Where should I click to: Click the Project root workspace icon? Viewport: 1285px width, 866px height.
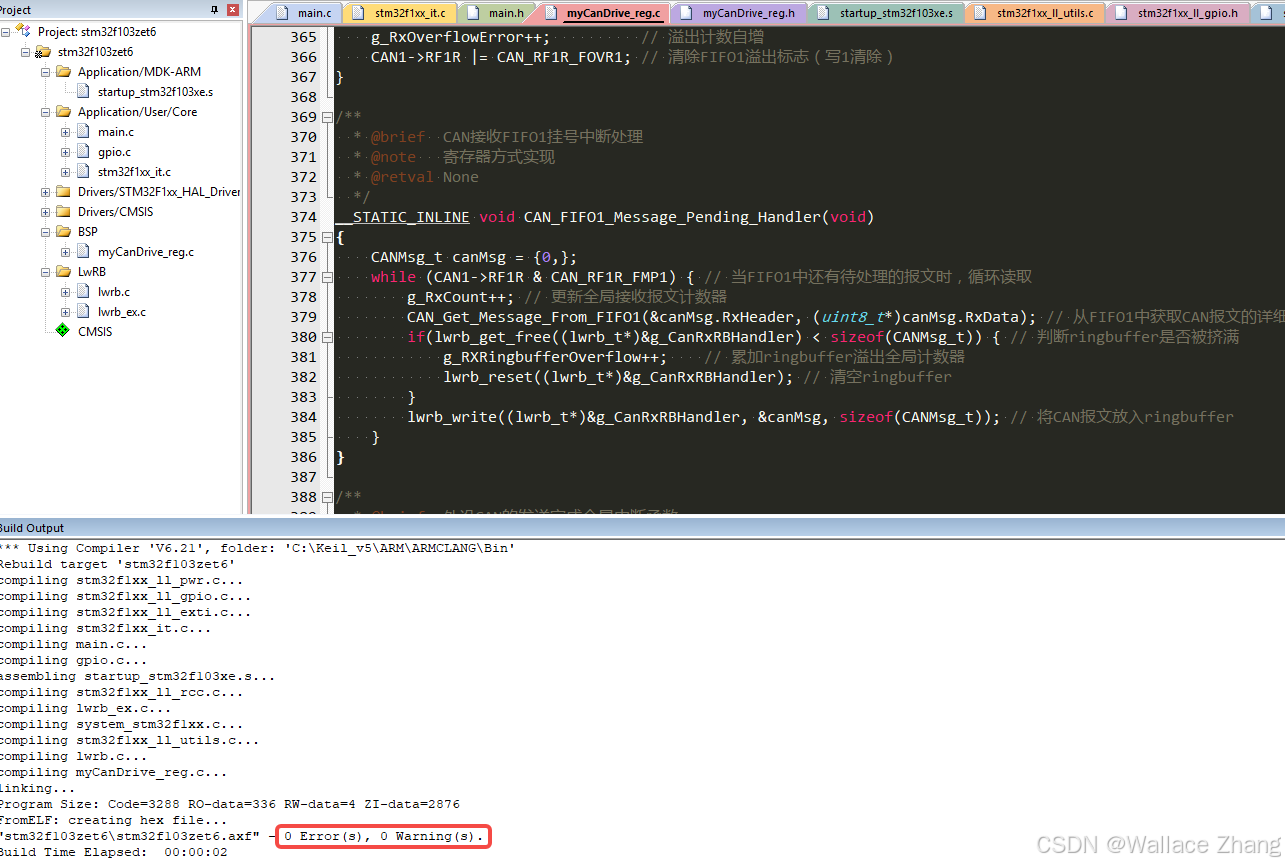[x=23, y=32]
